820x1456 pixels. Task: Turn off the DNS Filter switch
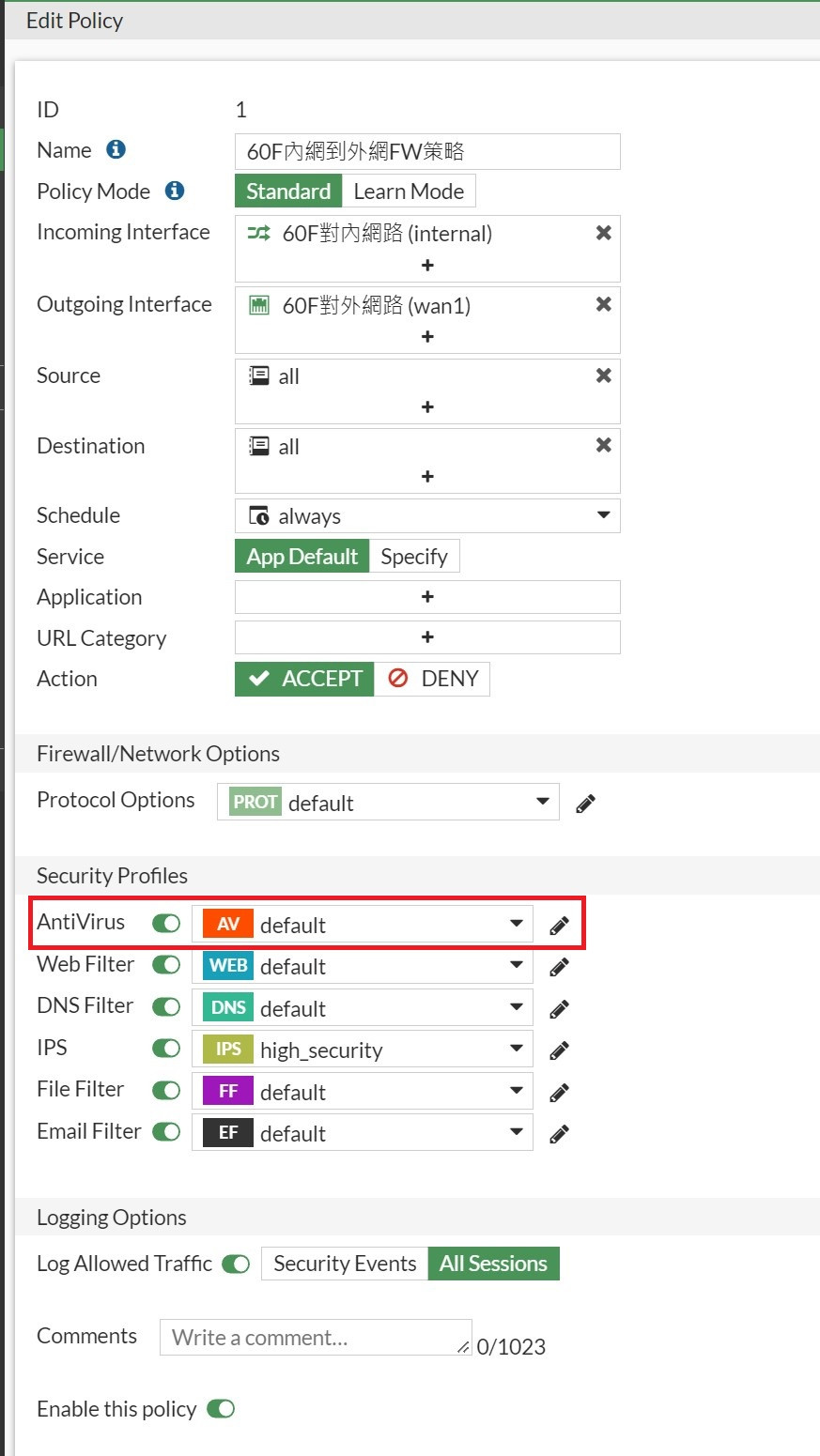coord(166,1007)
